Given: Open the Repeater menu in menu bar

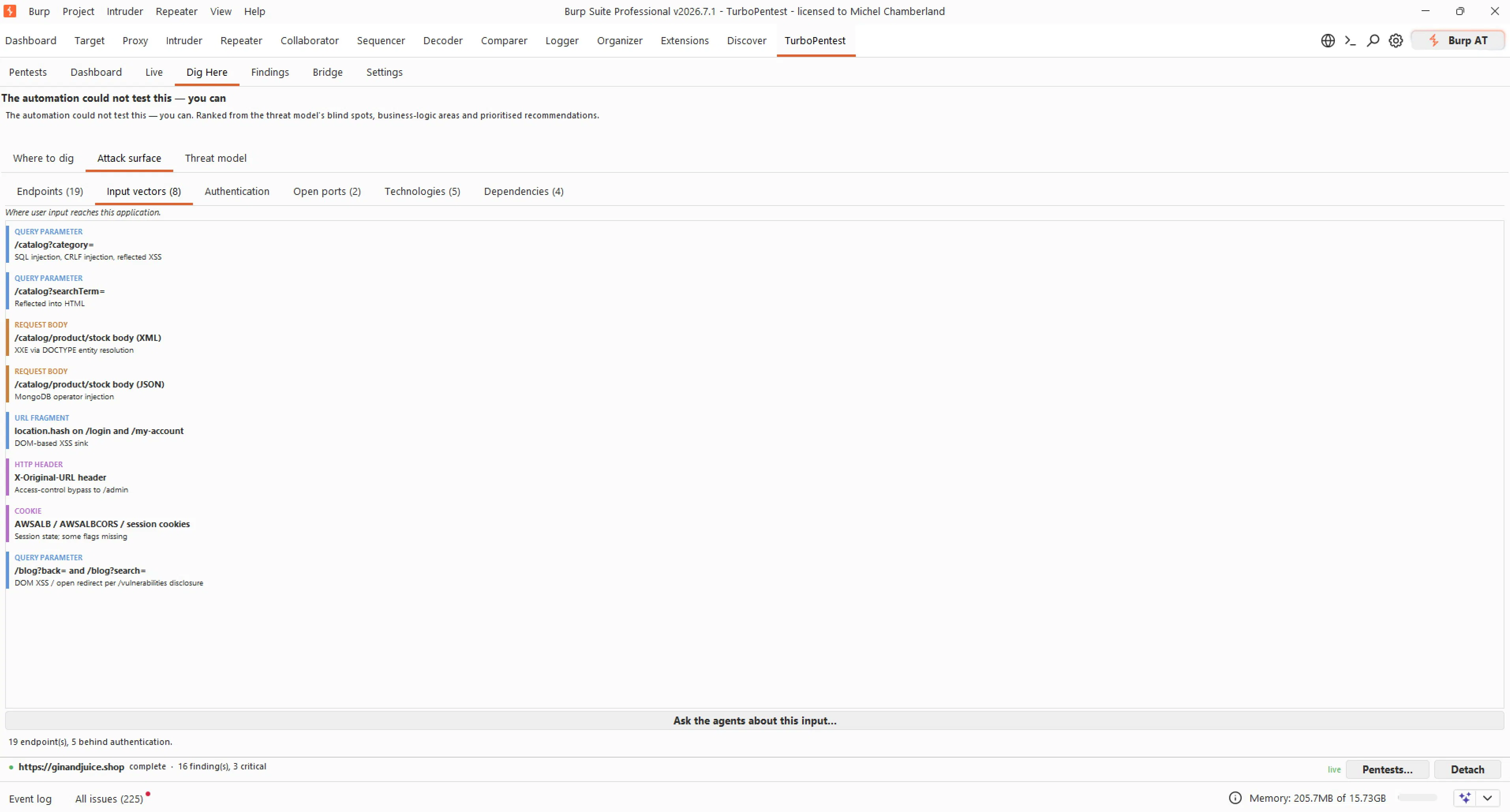Looking at the screenshot, I should pyautogui.click(x=176, y=11).
